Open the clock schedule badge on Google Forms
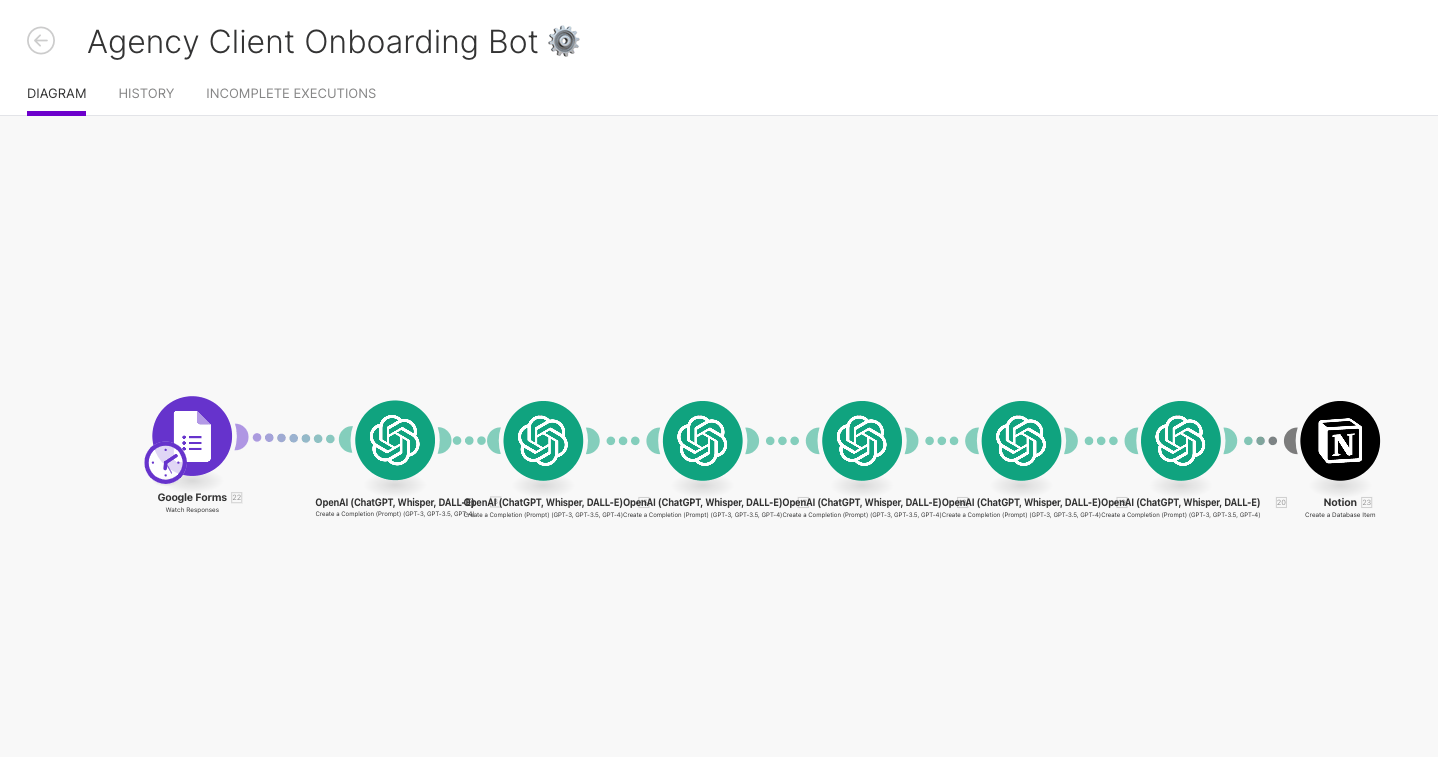Viewport: 1438px width, 757px height. [x=165, y=463]
